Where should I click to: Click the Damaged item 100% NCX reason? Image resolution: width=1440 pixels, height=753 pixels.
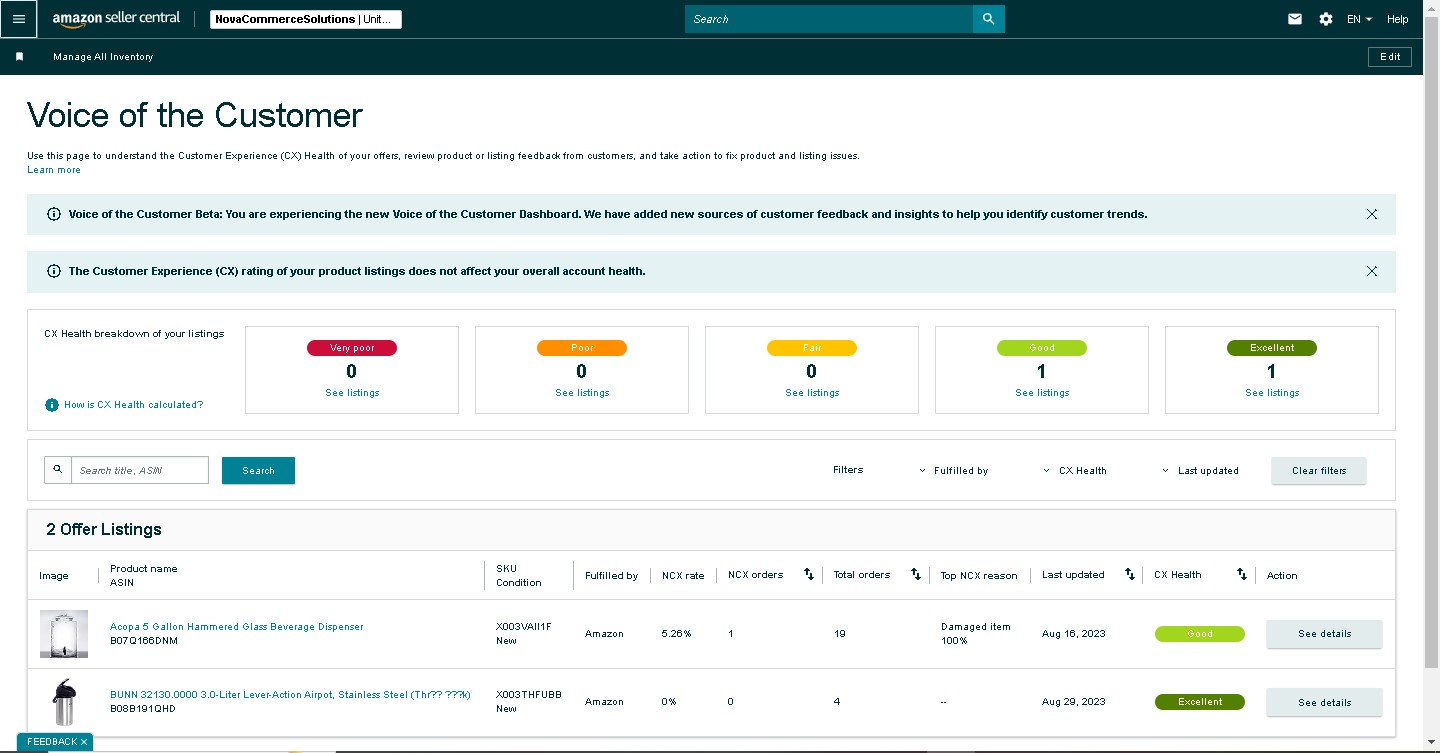coord(976,634)
